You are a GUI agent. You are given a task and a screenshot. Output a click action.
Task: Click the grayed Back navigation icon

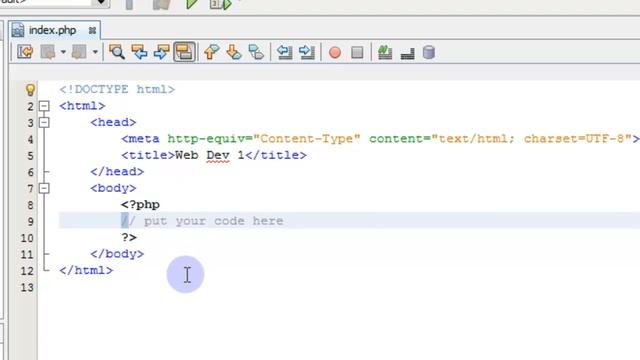[x=48, y=52]
